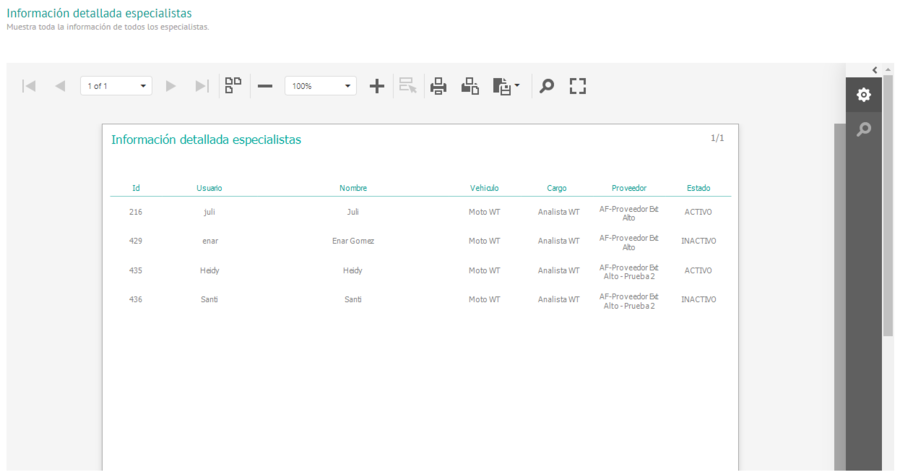Click the 'Cargo' column header
The height and width of the screenshot is (475, 900).
pos(557,188)
